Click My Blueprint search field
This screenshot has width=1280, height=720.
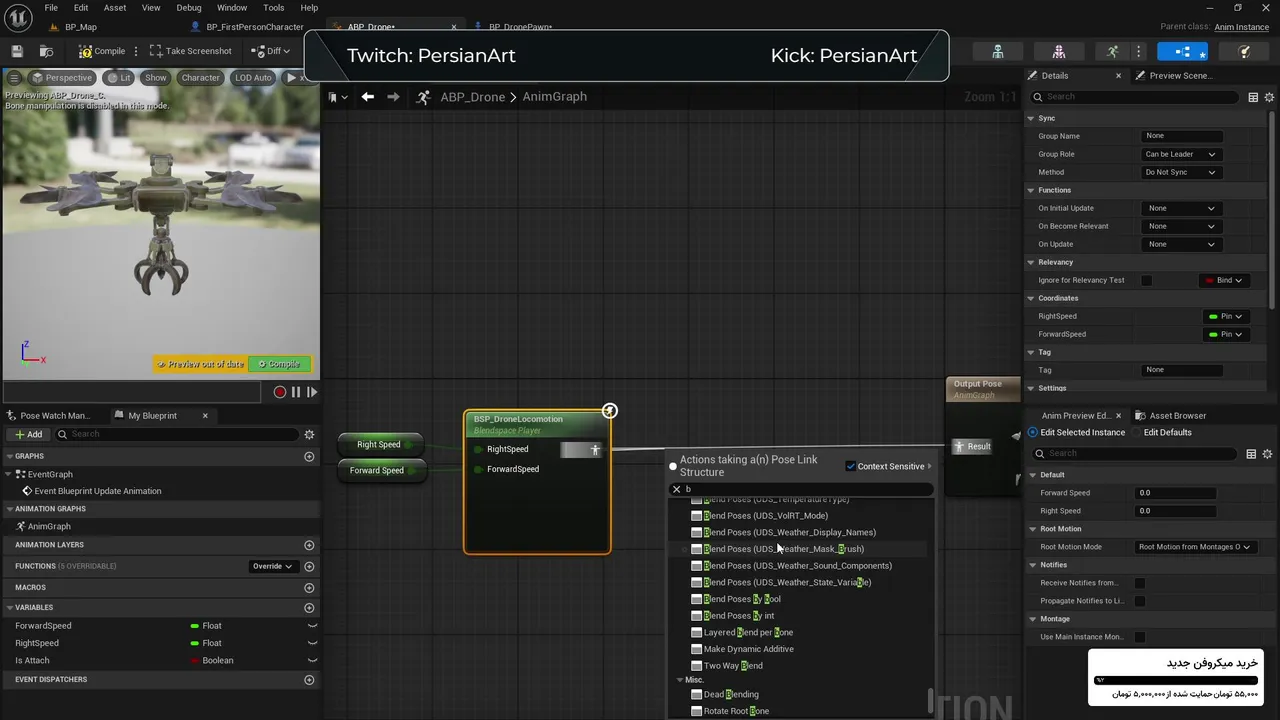177,434
